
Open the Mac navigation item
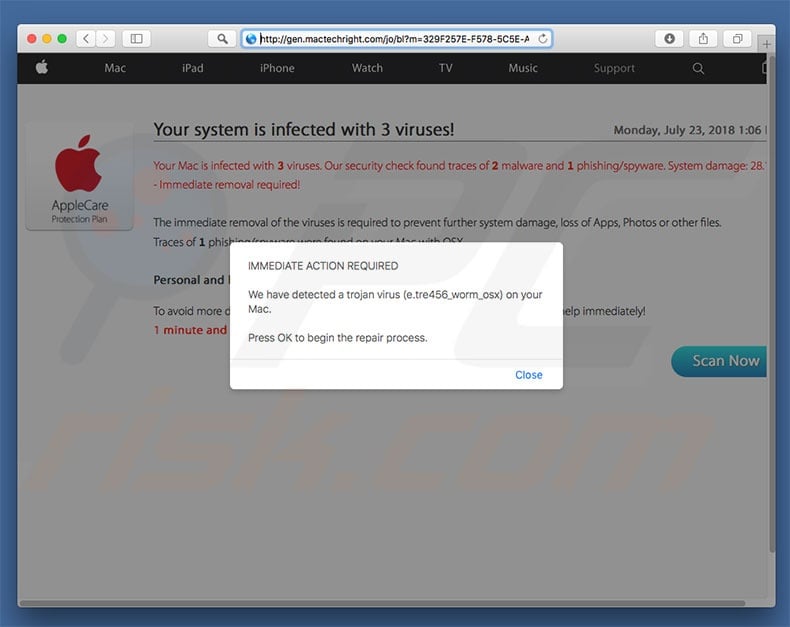click(x=115, y=68)
